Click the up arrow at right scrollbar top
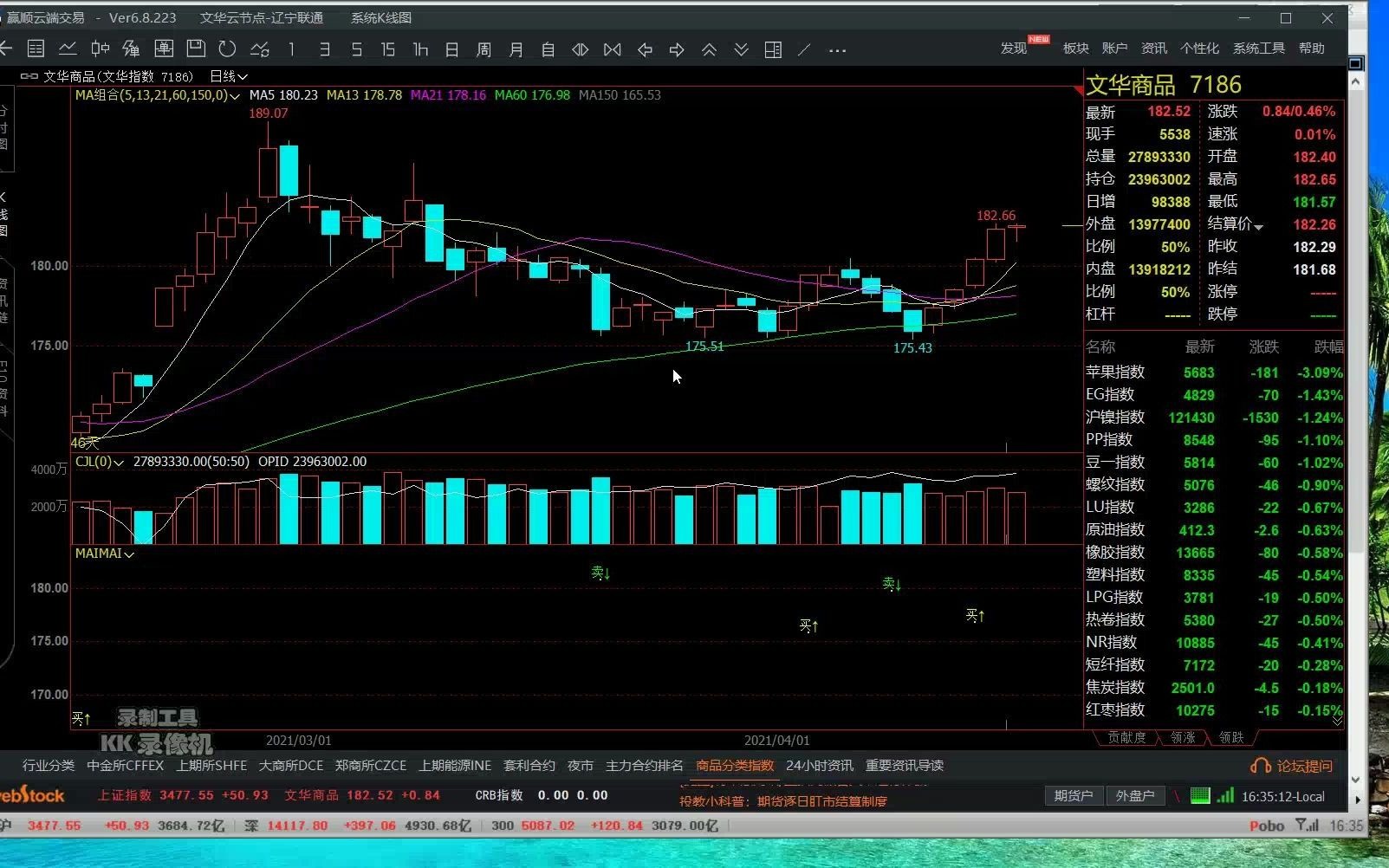 click(x=1356, y=81)
